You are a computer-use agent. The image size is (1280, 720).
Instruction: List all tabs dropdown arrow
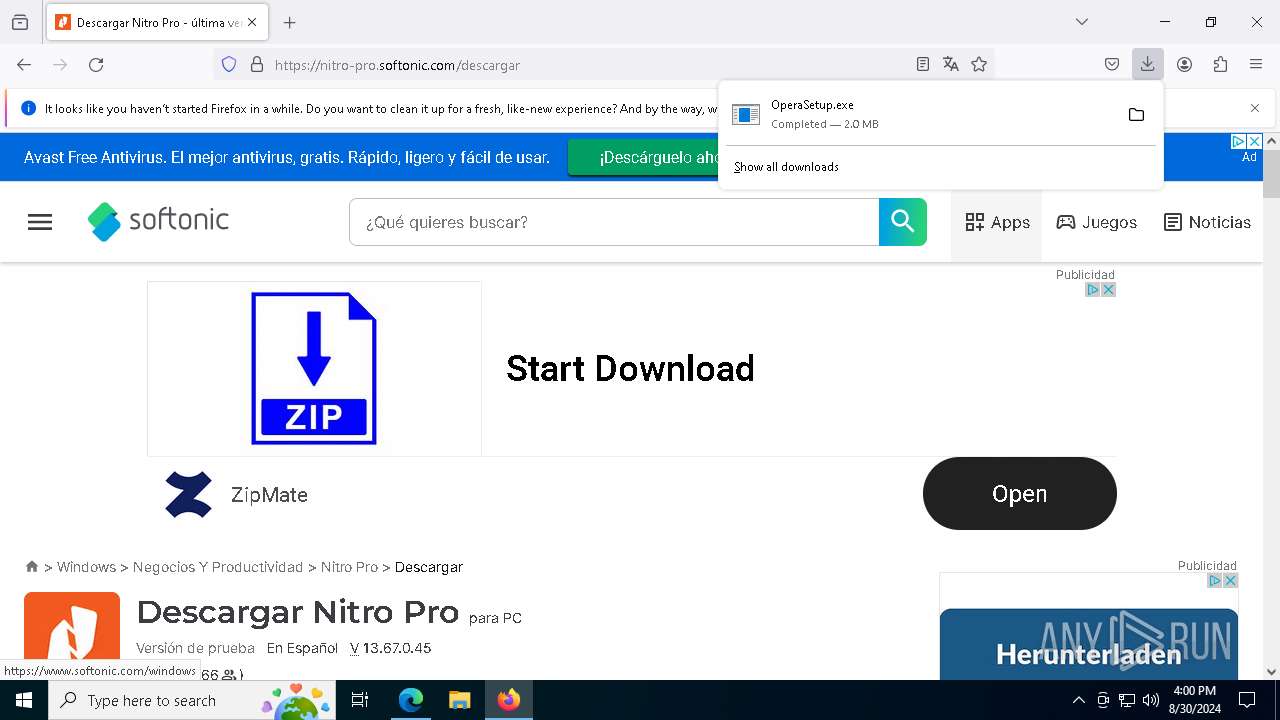coord(1082,22)
